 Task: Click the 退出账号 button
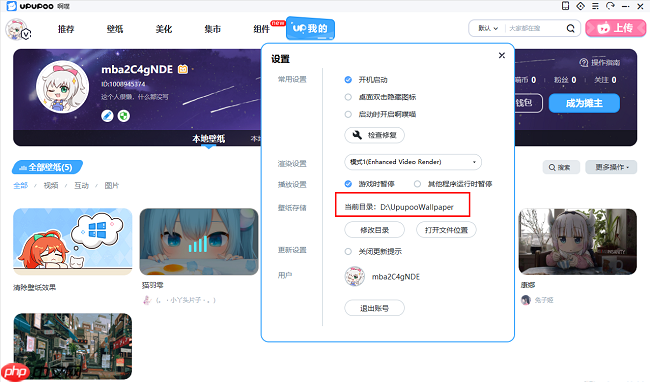[374, 308]
